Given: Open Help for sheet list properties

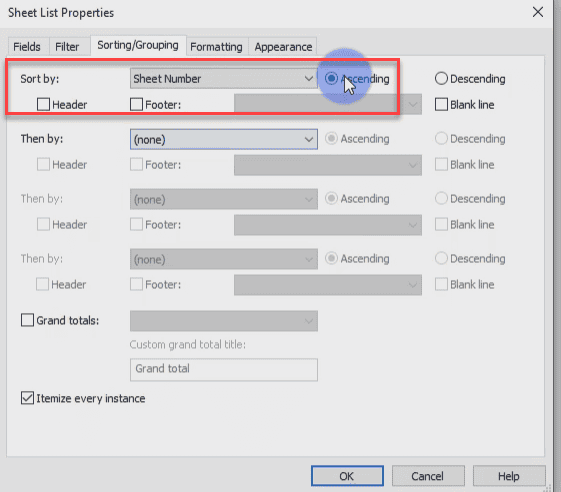Looking at the screenshot, I should pyautogui.click(x=509, y=476).
